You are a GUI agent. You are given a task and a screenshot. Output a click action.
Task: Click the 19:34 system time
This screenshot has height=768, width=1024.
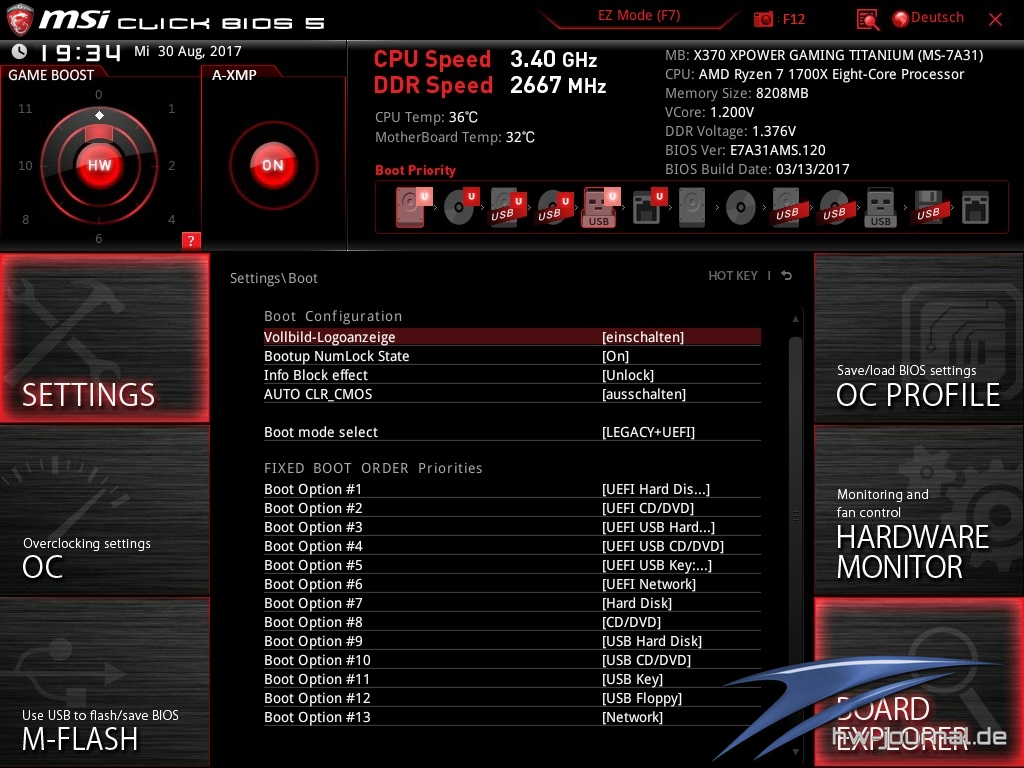click(x=80, y=52)
